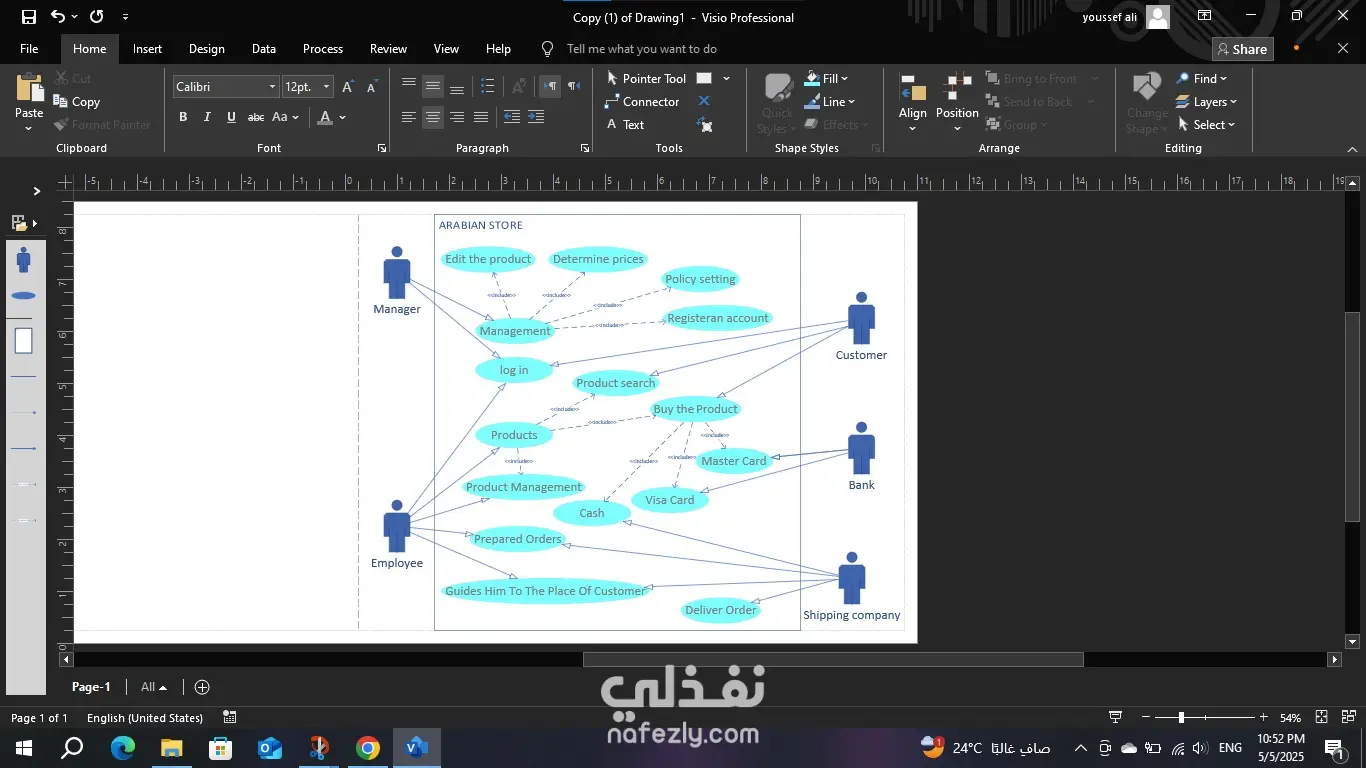Toggle Italic text style
This screenshot has height=768, width=1366.
[x=207, y=117]
